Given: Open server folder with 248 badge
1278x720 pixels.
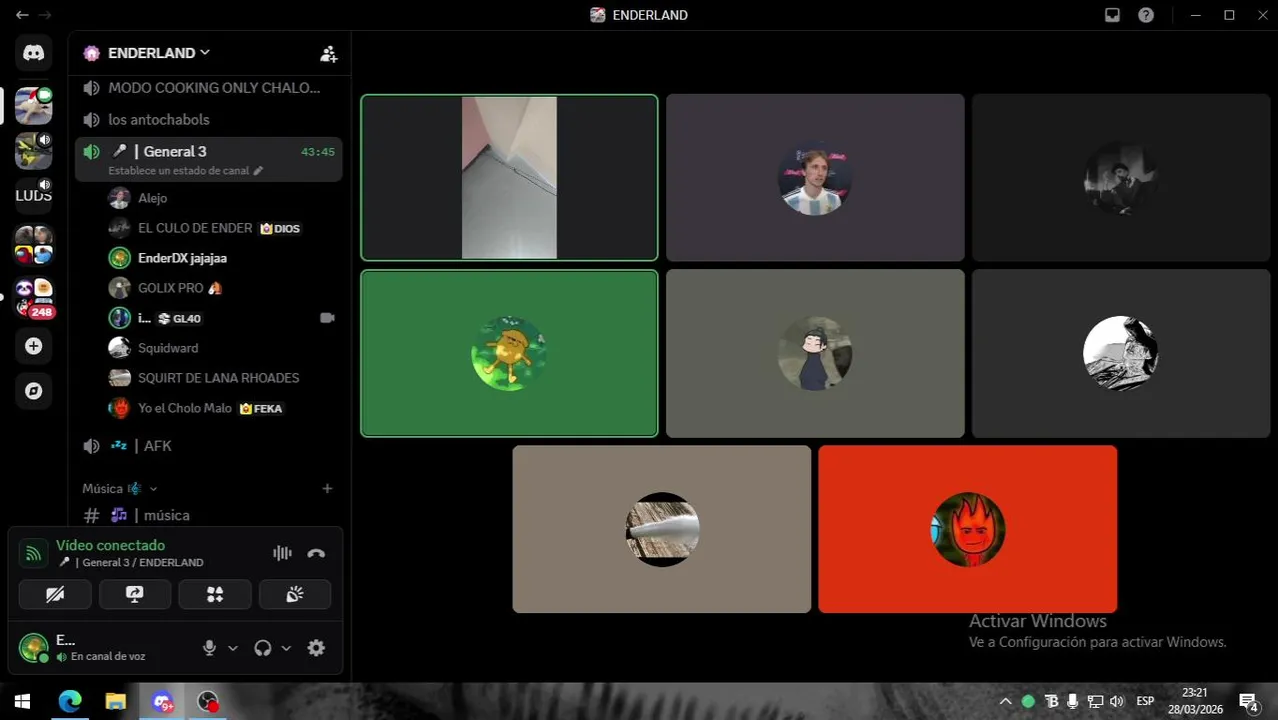Looking at the screenshot, I should [x=33, y=298].
